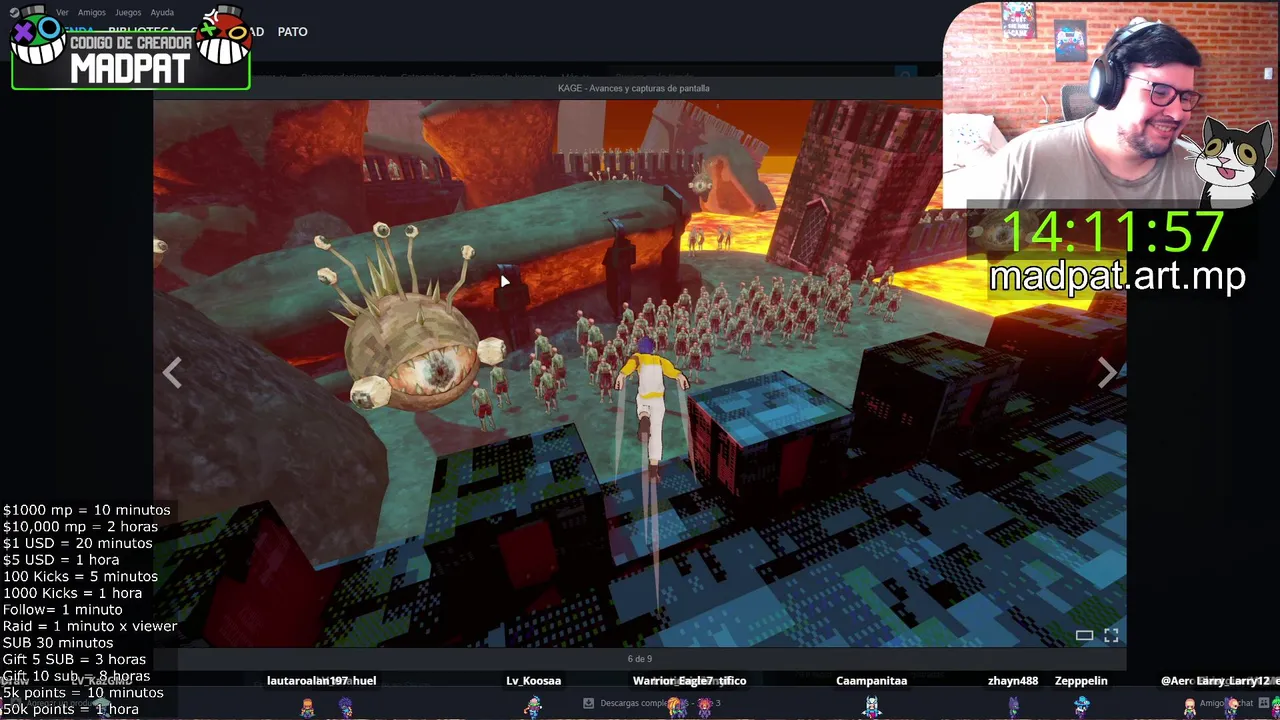Open the Ayuda menu

tap(162, 12)
